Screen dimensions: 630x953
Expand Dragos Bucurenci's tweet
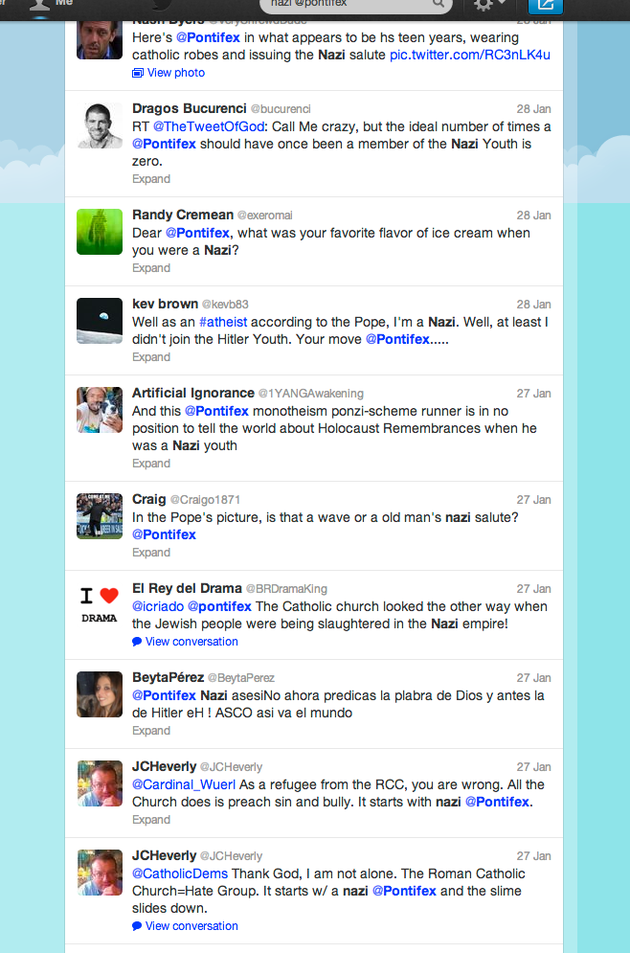pyautogui.click(x=151, y=179)
